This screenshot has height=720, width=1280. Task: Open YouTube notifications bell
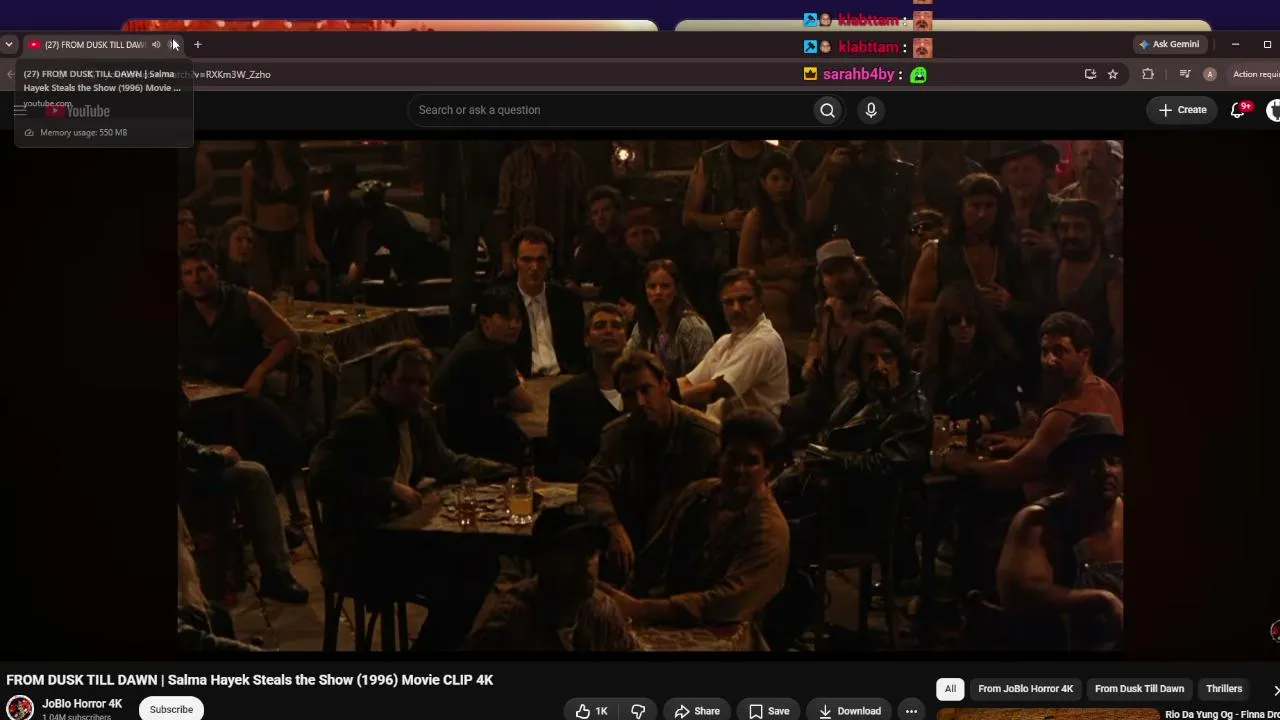1238,110
